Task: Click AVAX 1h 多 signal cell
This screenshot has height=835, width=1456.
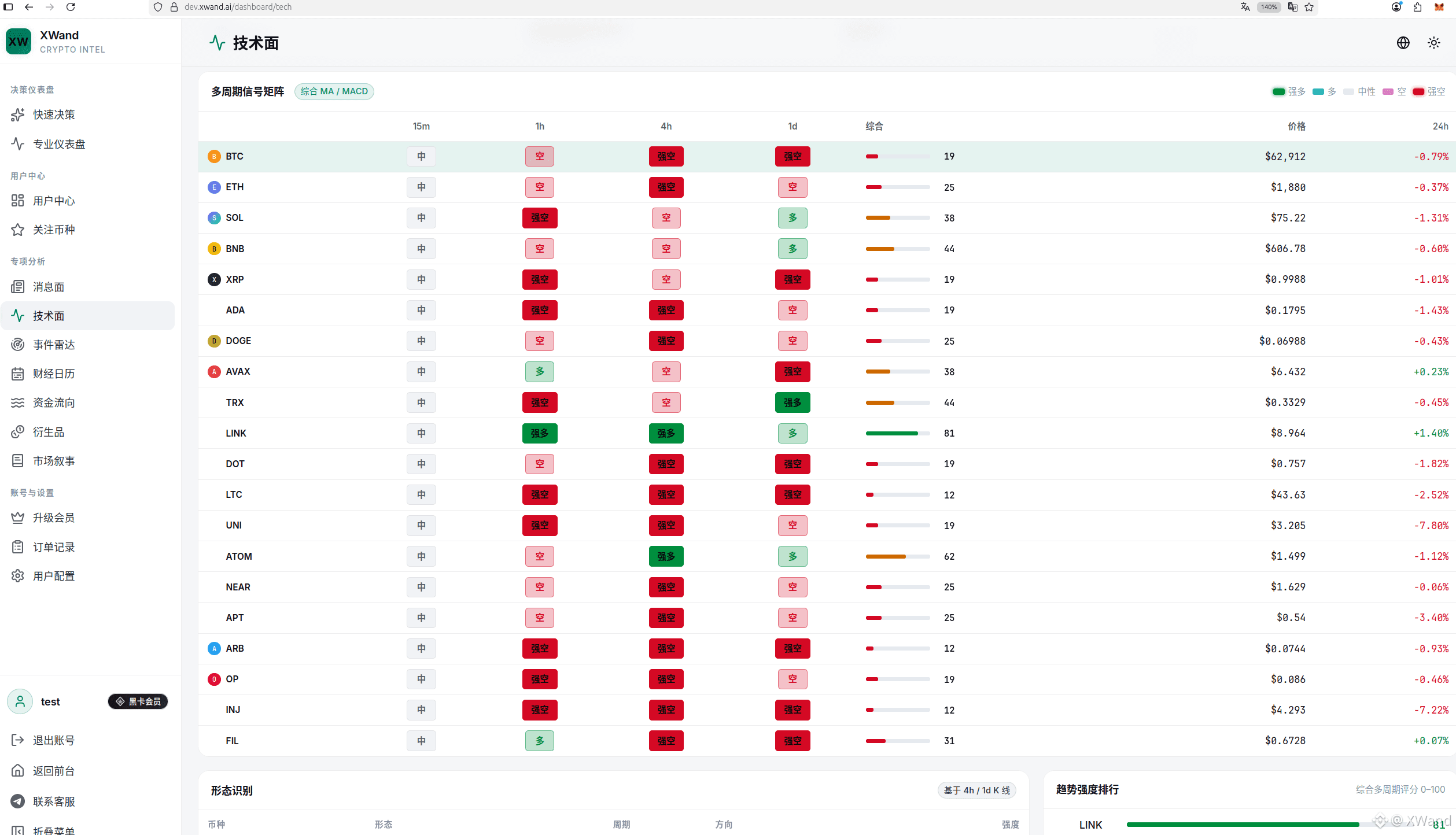Action: (x=540, y=371)
